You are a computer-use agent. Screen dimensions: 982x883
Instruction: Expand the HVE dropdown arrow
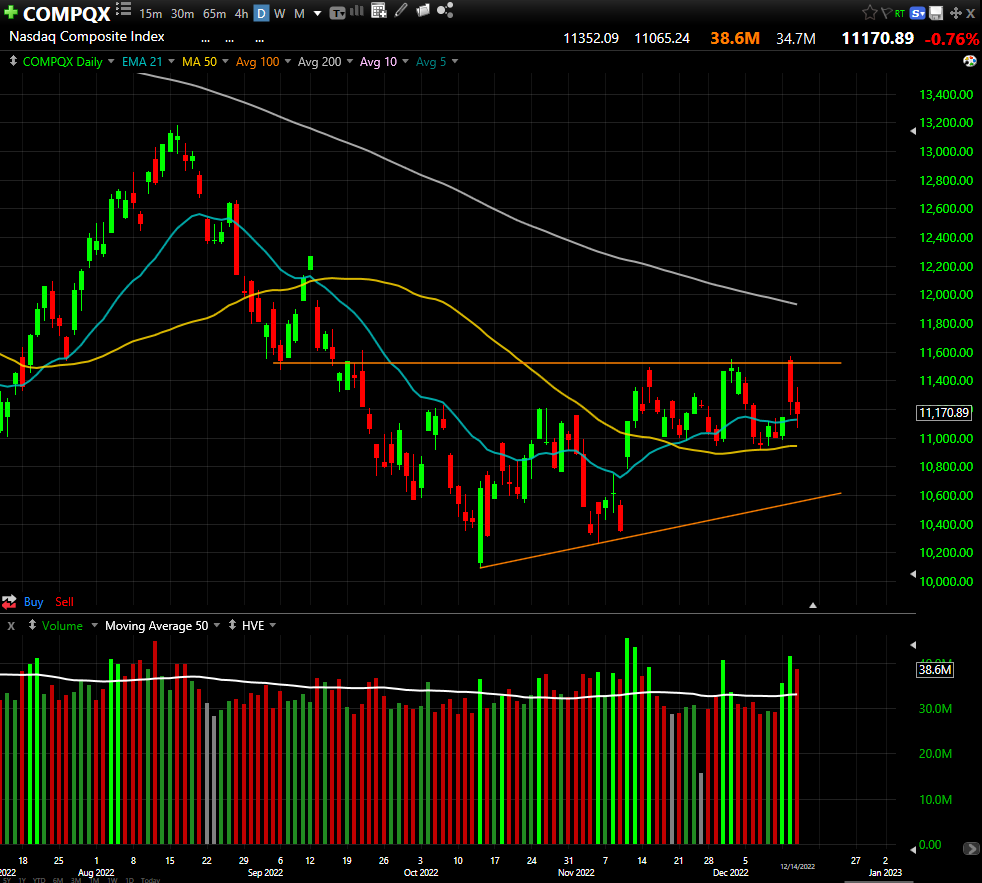tap(272, 625)
